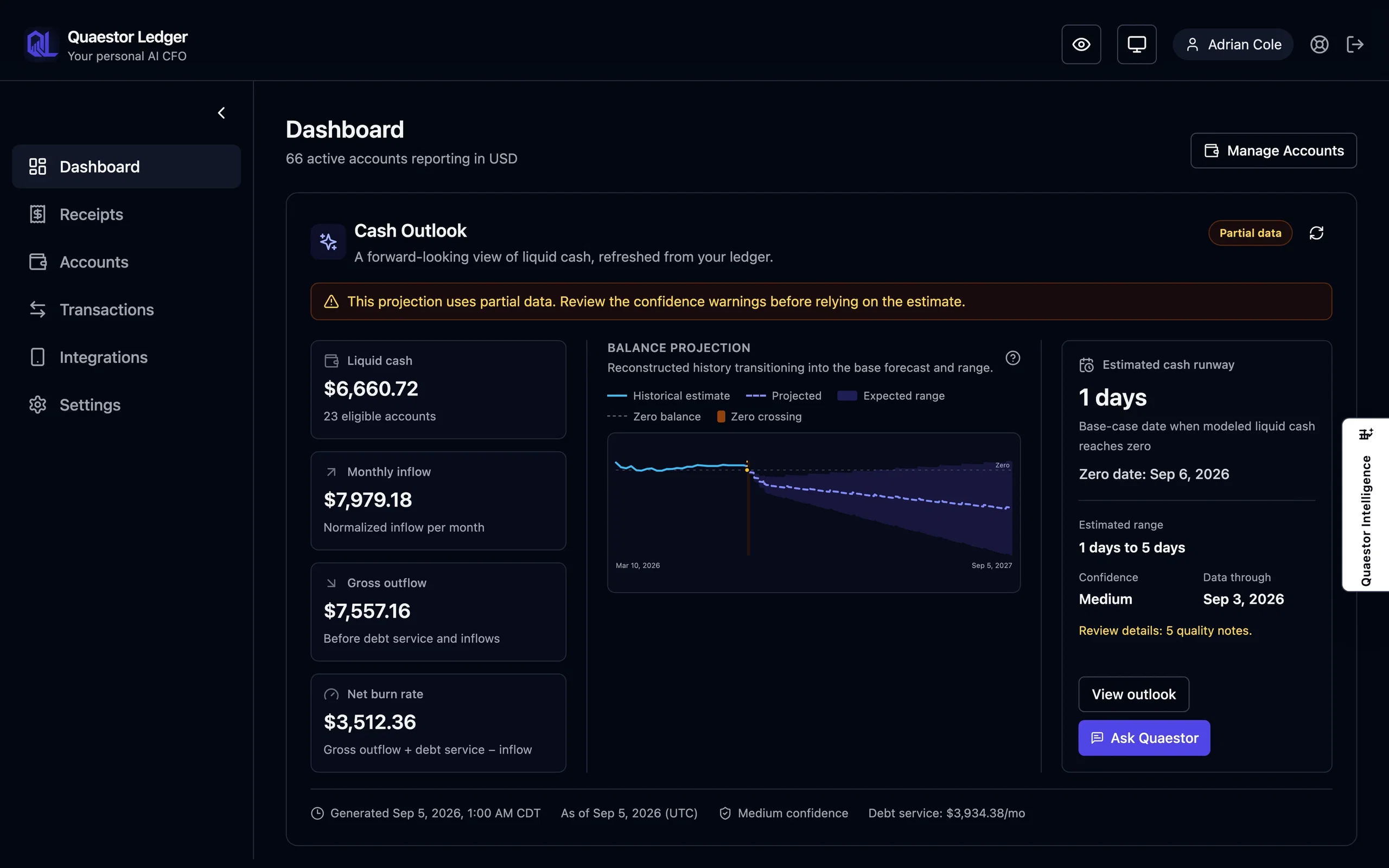Viewport: 1389px width, 868px height.
Task: Click Review details: 5 quality notes
Action: coord(1165,630)
